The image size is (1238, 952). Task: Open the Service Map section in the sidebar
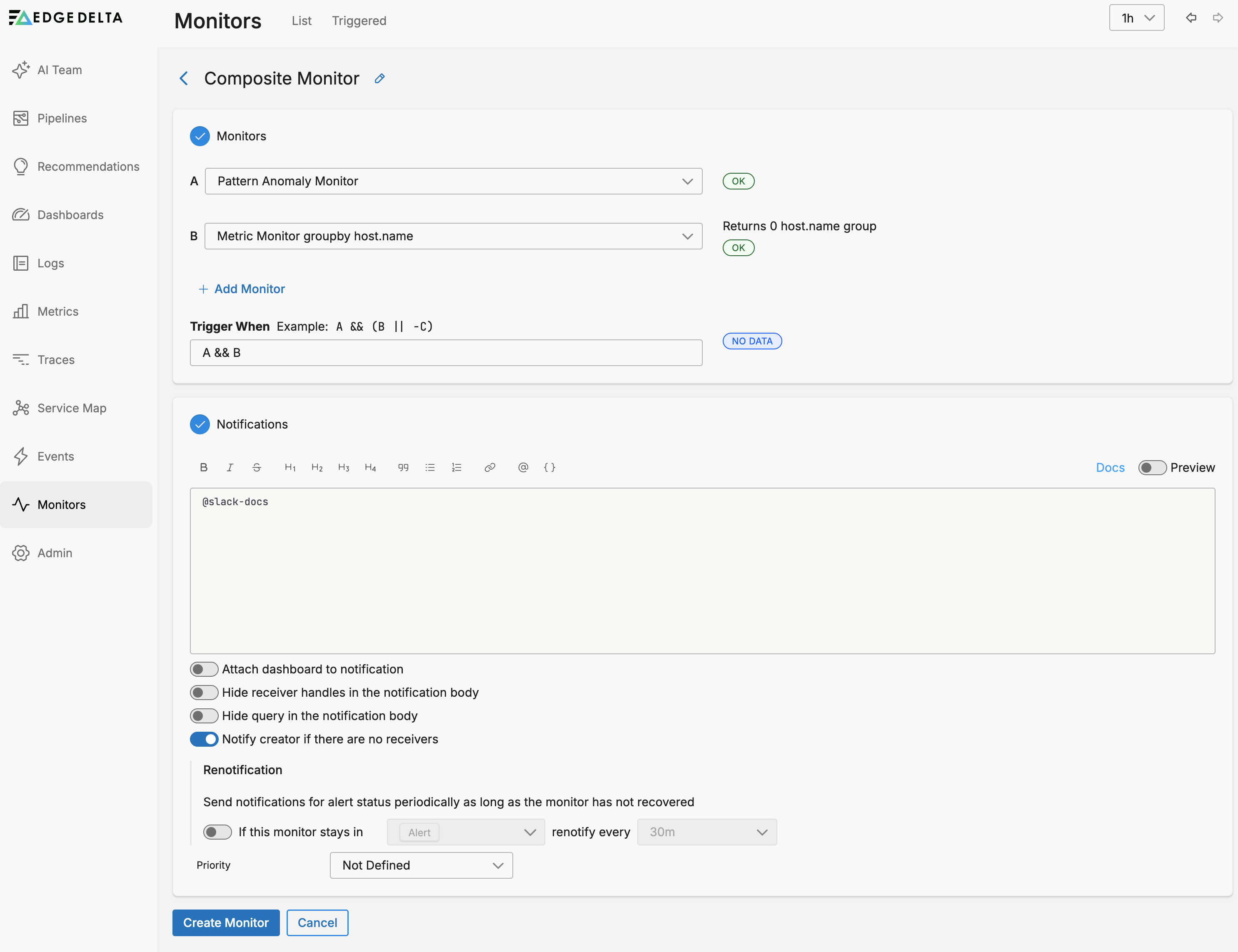(71, 407)
